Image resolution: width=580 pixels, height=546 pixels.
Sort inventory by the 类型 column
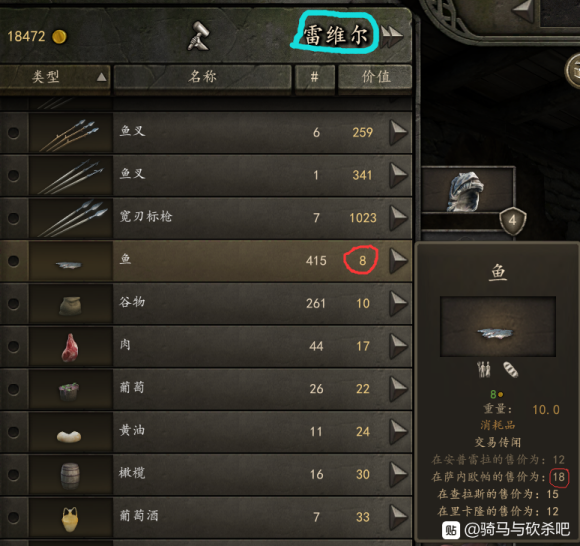pyautogui.click(x=55, y=77)
